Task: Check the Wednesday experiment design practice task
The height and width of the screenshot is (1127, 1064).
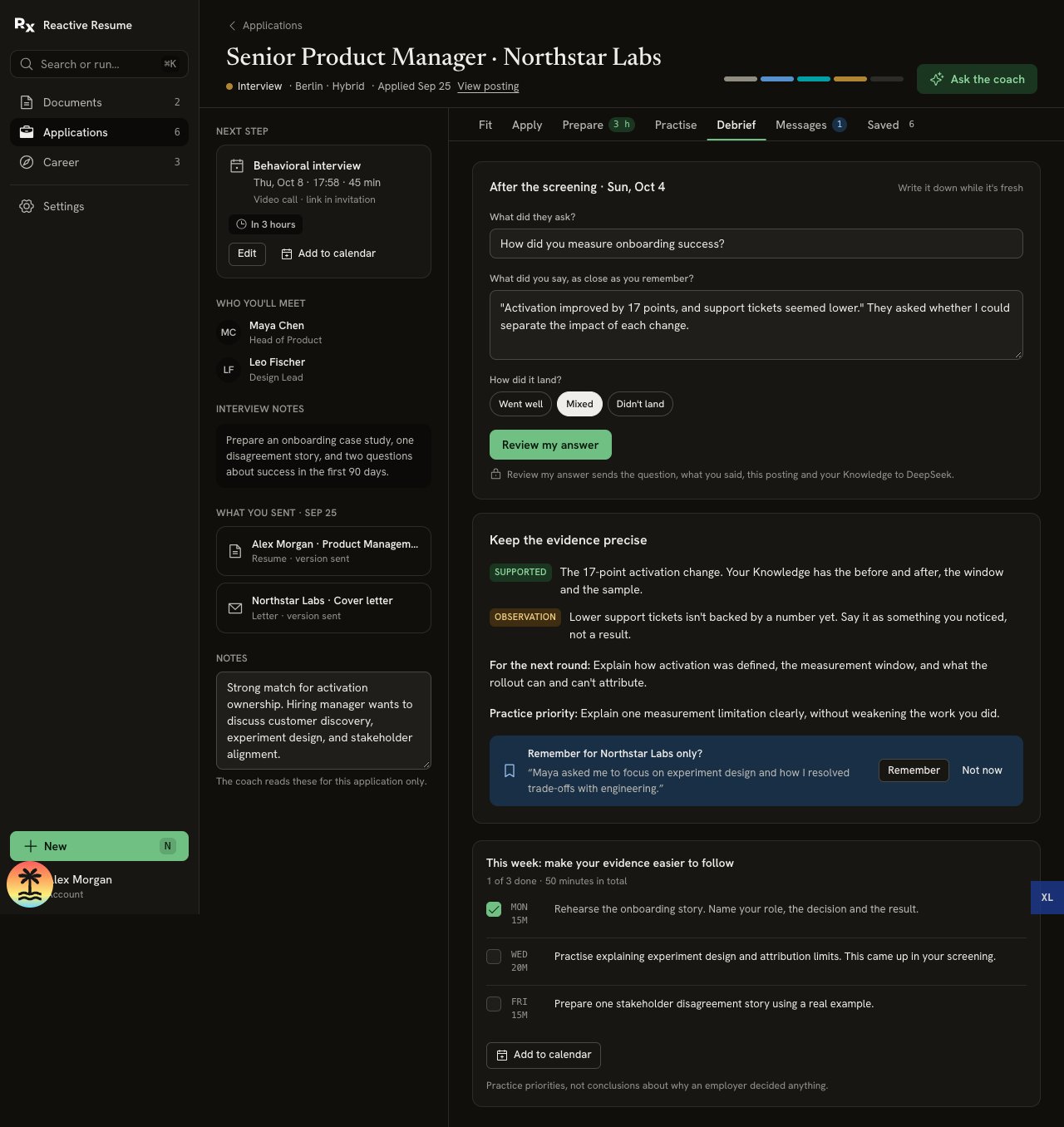Action: point(494,957)
